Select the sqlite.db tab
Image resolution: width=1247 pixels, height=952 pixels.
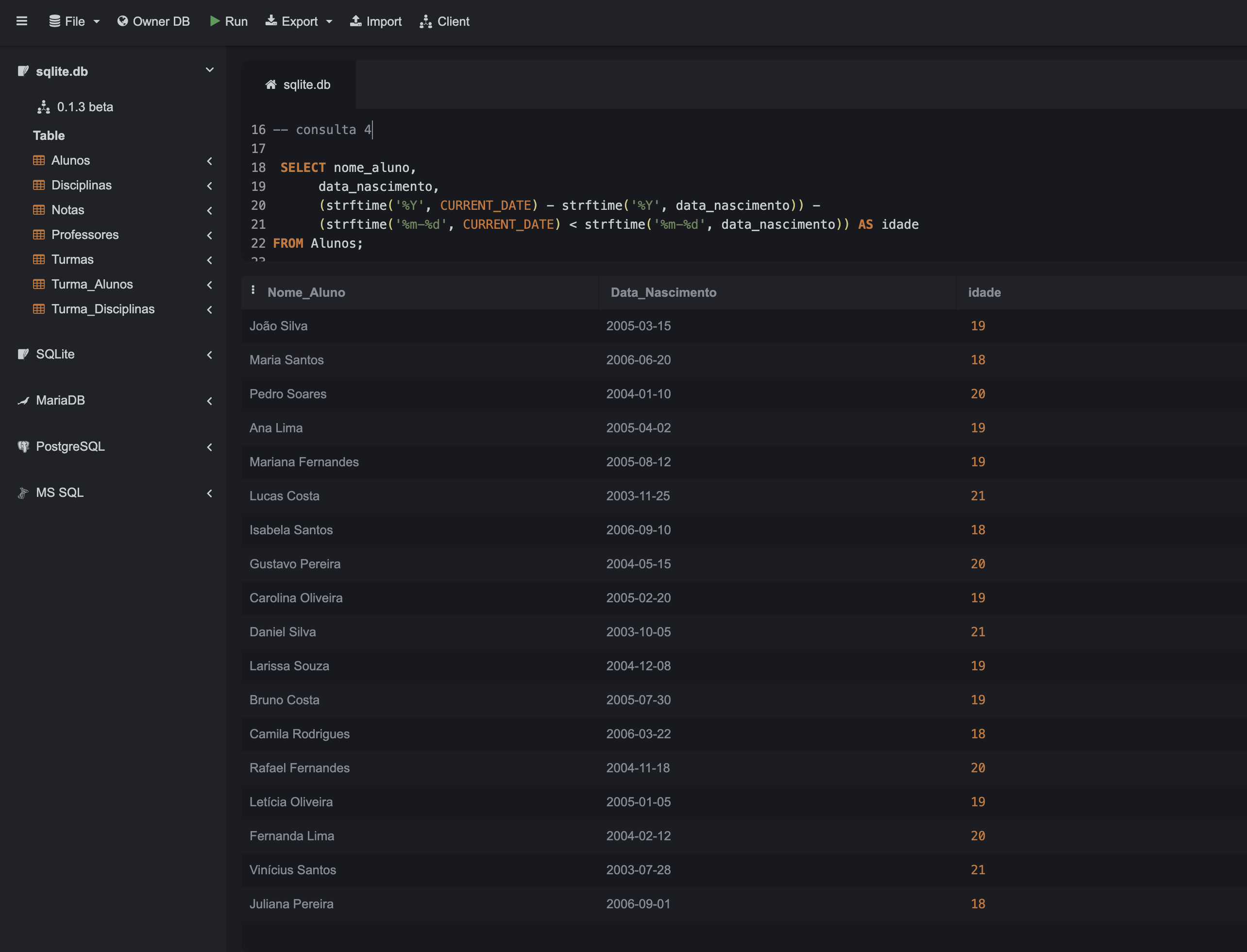coord(300,84)
